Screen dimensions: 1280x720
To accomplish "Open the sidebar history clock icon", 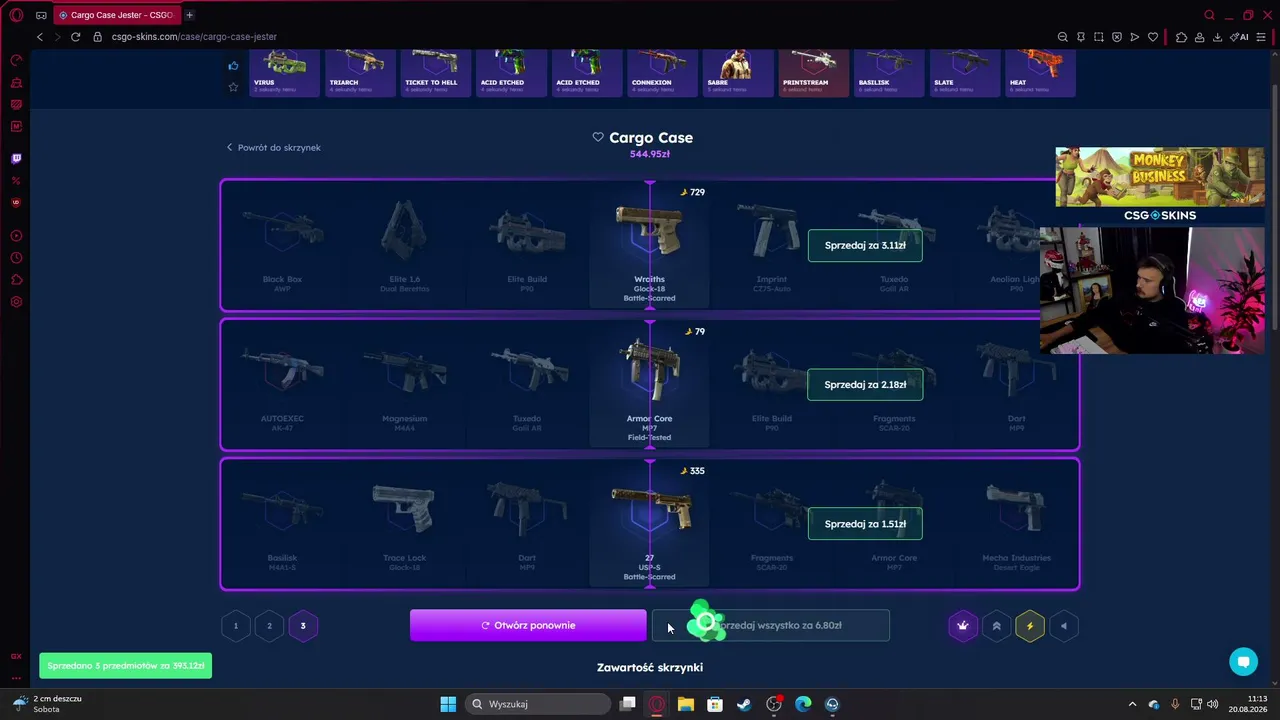I will point(16,258).
